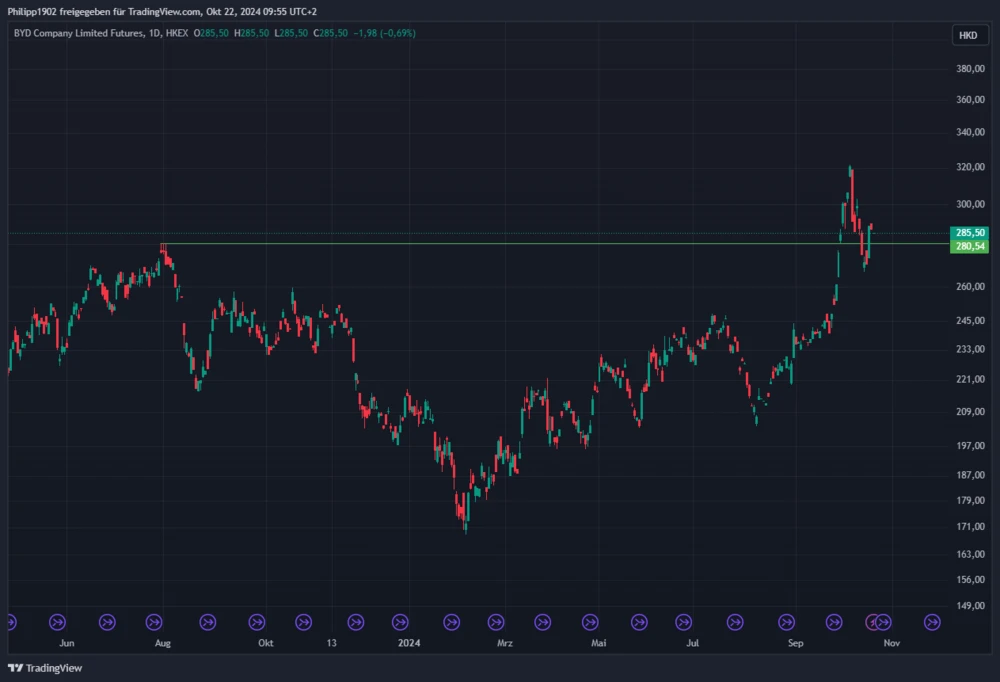Click the Philipp1902 username in header
Image resolution: width=1000 pixels, height=682 pixels.
33,10
